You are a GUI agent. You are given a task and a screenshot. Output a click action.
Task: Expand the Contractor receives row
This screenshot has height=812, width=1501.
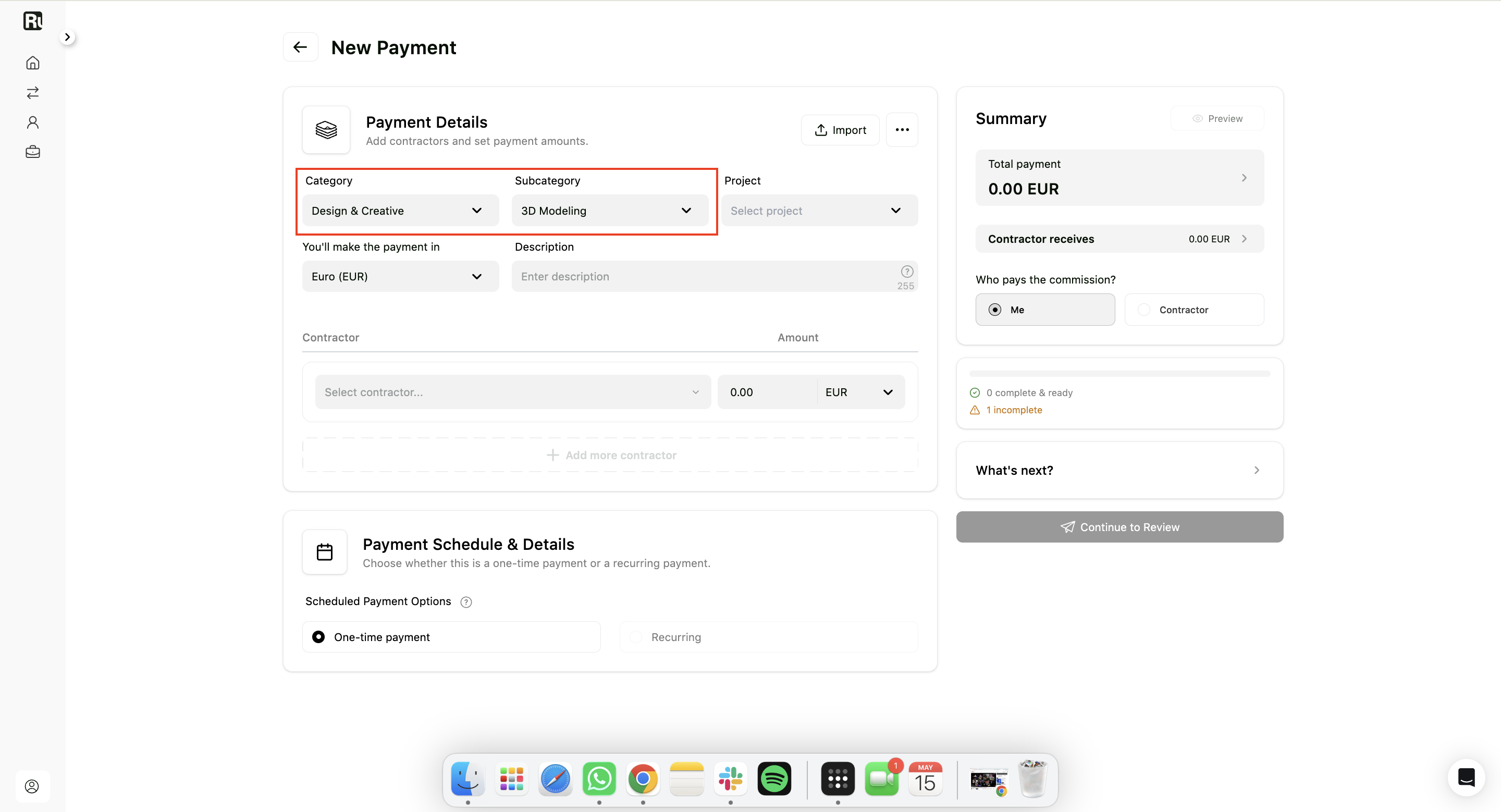pos(1119,239)
